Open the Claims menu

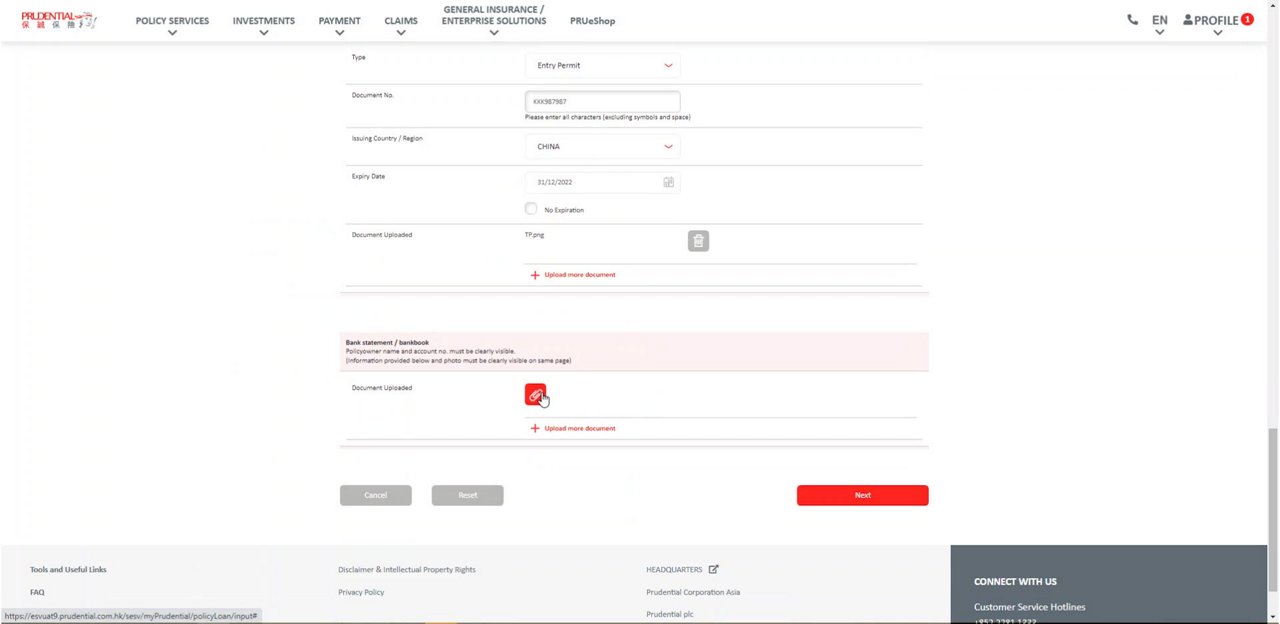[x=400, y=21]
